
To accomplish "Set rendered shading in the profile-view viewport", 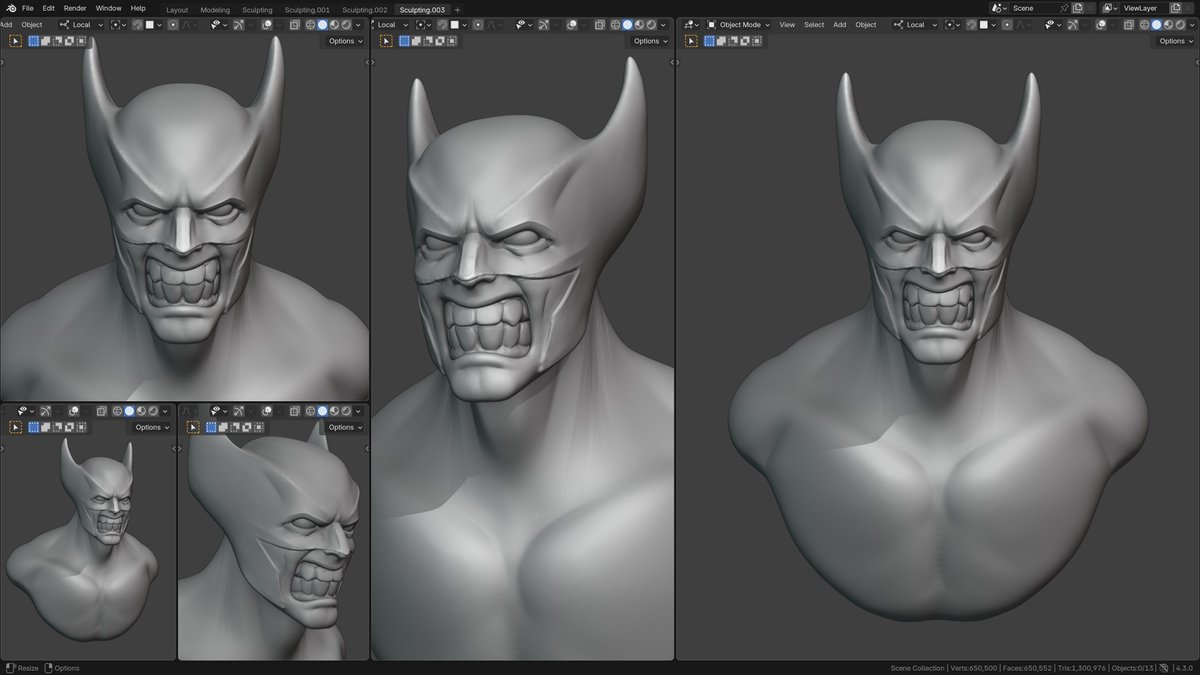I will [346, 411].
